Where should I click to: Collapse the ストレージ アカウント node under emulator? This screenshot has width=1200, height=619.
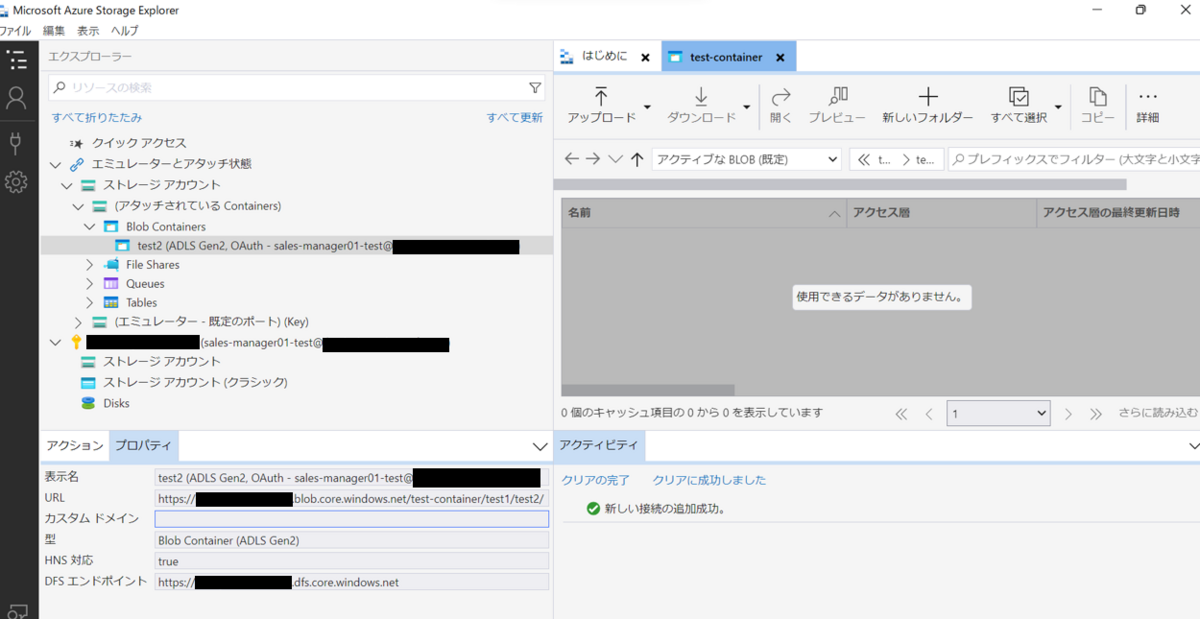pyautogui.click(x=67, y=185)
